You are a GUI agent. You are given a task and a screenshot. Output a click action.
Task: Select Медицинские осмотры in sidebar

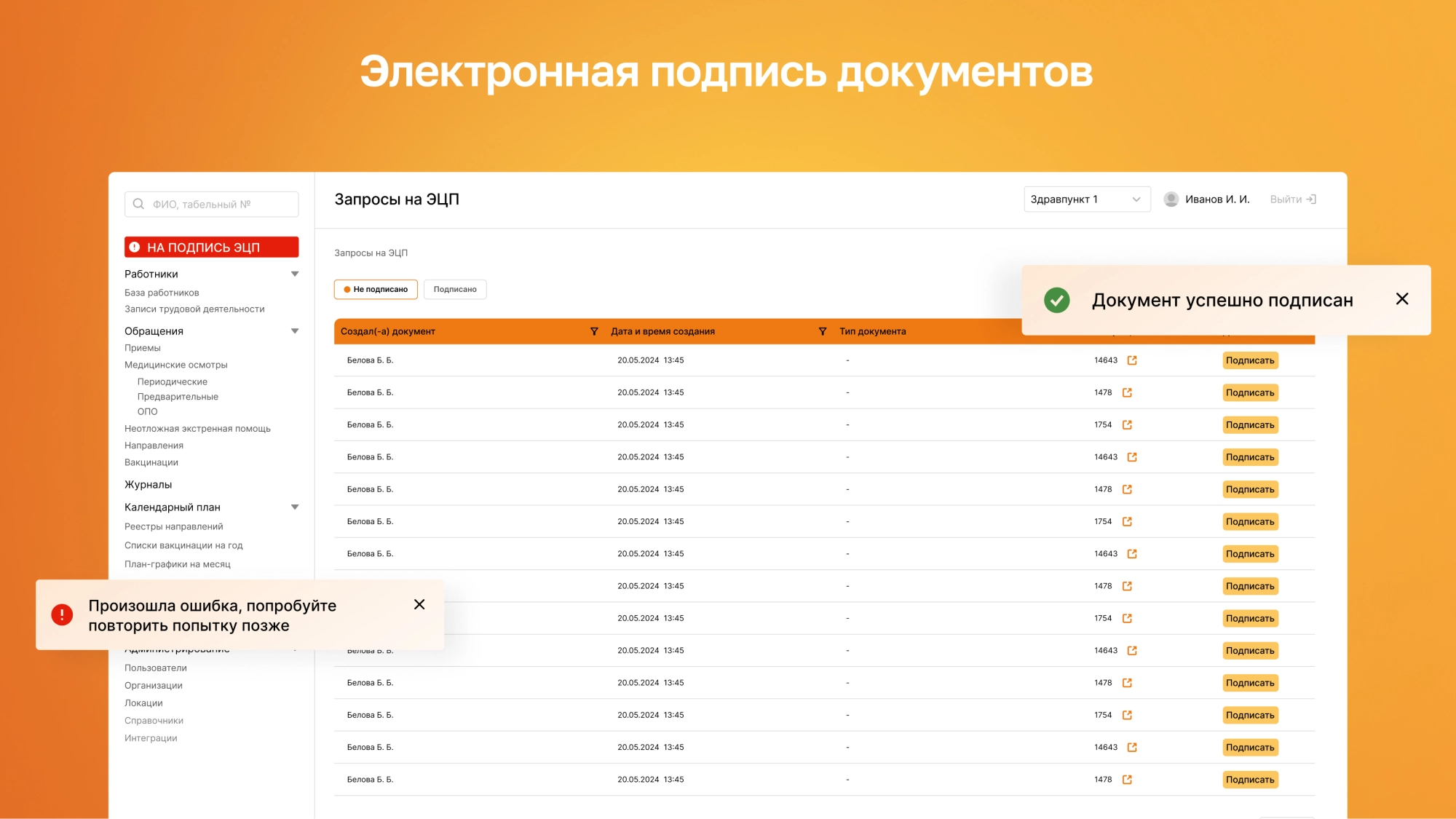pos(176,365)
